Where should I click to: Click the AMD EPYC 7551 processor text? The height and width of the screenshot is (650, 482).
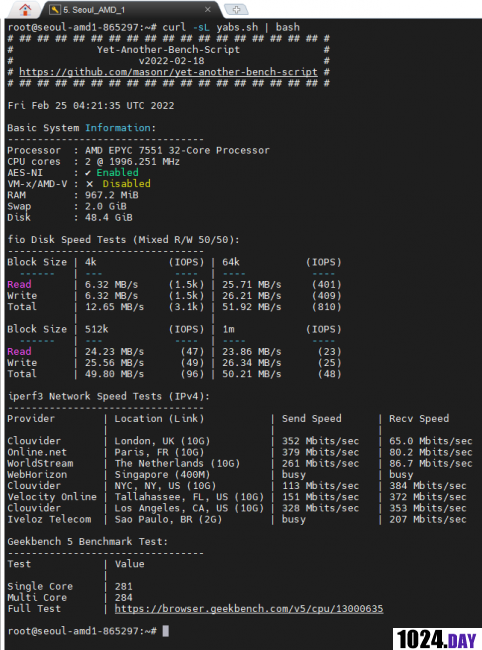177,150
